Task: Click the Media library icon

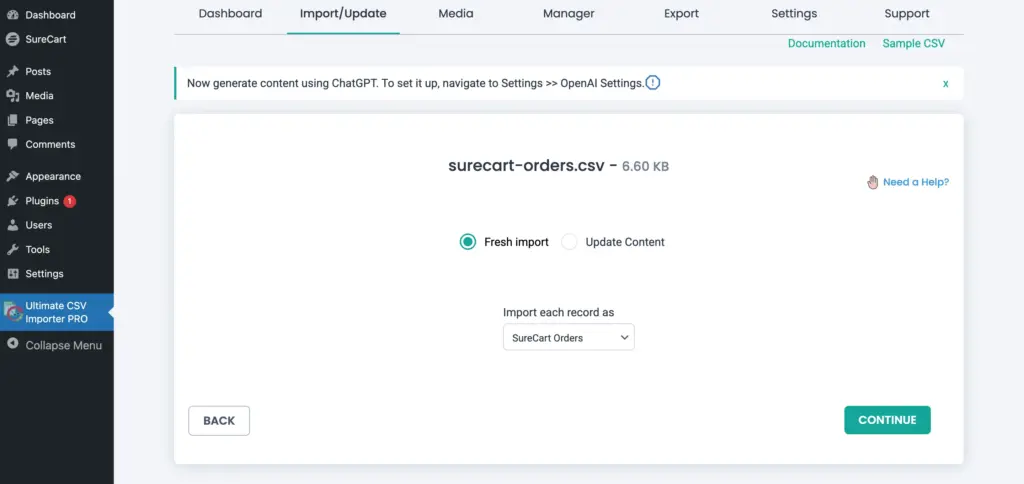Action: point(12,96)
